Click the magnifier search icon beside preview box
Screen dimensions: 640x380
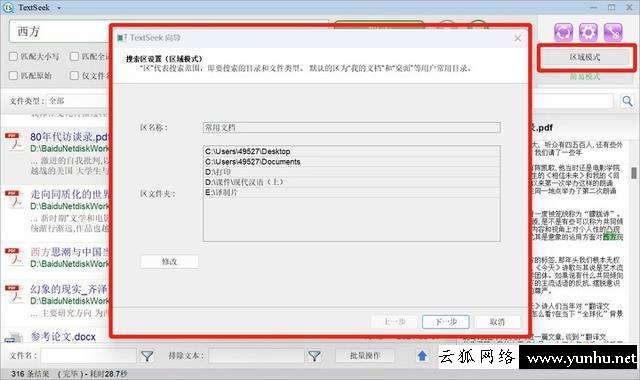click(627, 101)
